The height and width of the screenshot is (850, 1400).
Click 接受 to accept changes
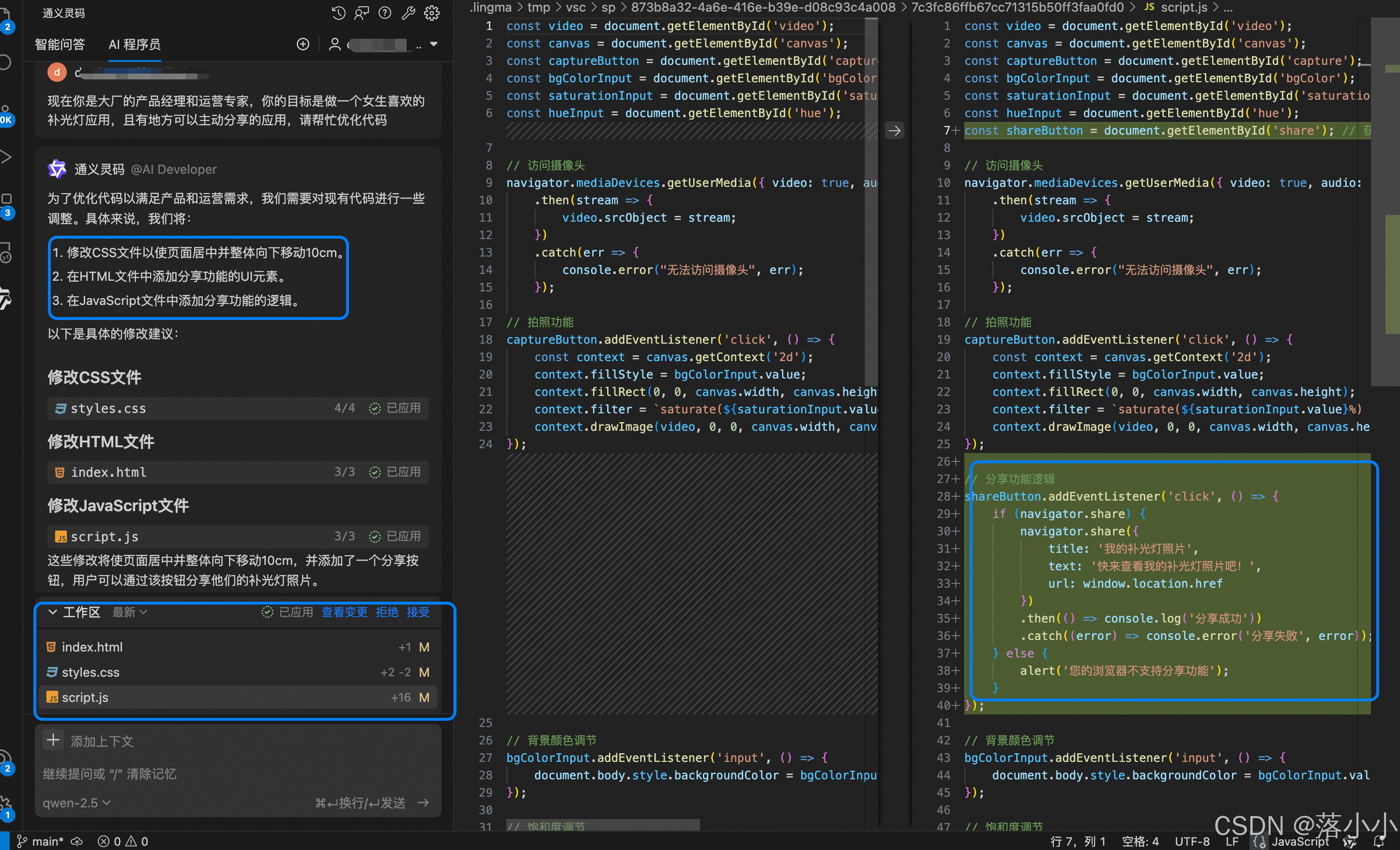point(418,612)
